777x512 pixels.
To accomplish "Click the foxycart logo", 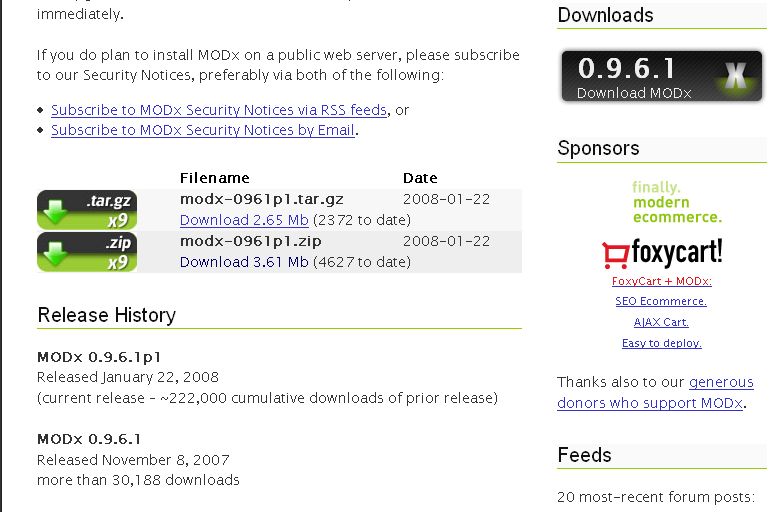I will (x=662, y=252).
